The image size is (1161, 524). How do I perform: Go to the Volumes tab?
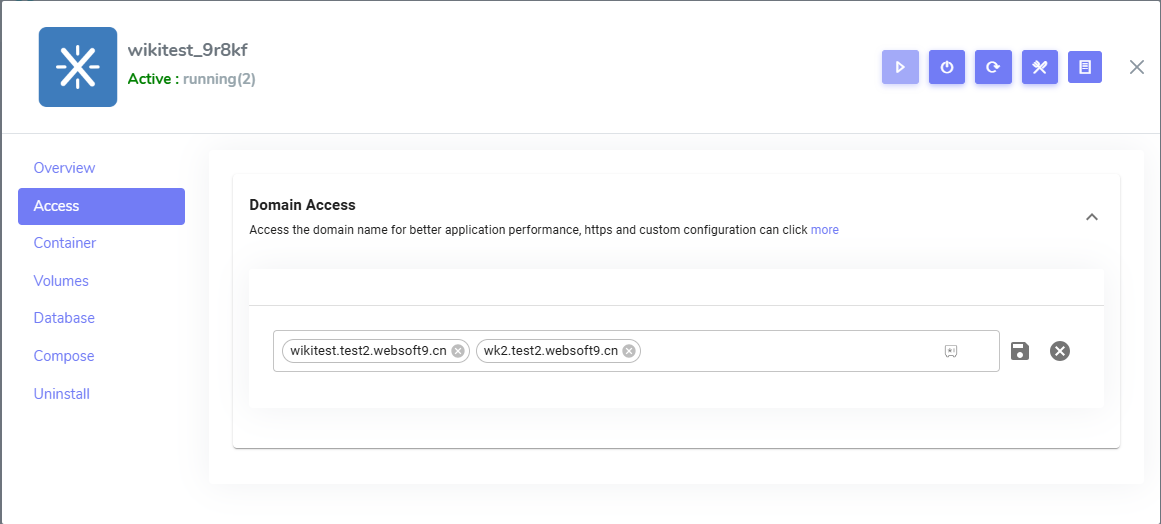click(61, 281)
